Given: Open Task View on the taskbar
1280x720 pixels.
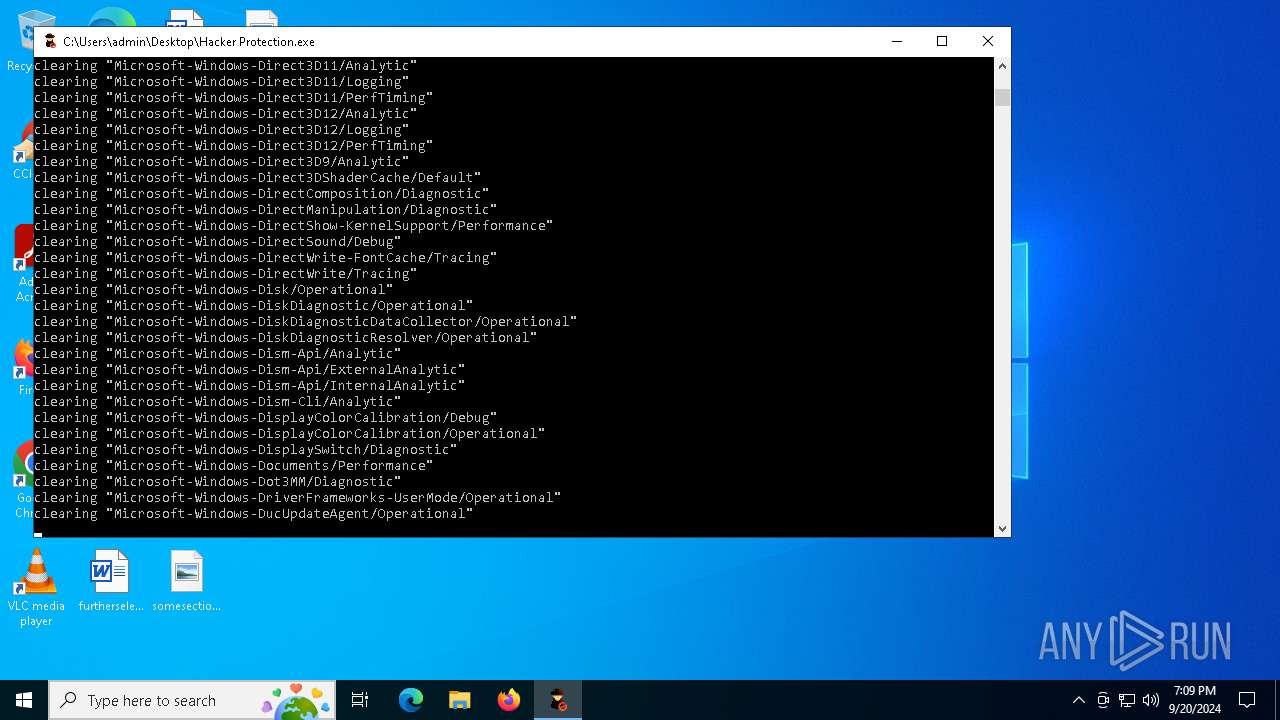Looking at the screenshot, I should click(360, 700).
